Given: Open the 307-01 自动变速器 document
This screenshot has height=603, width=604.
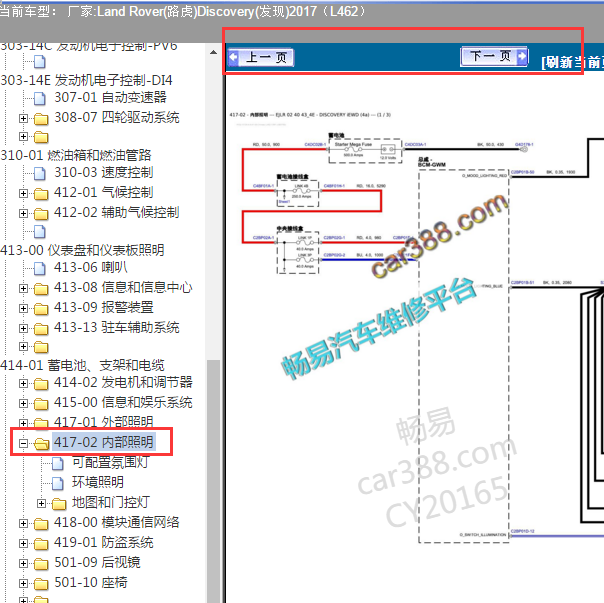Looking at the screenshot, I should (x=111, y=97).
